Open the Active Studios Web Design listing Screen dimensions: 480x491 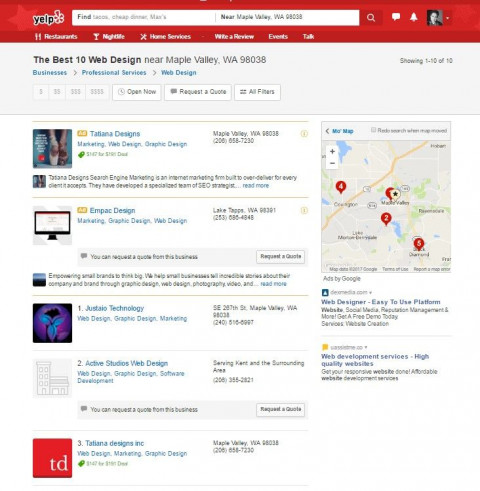coord(127,363)
